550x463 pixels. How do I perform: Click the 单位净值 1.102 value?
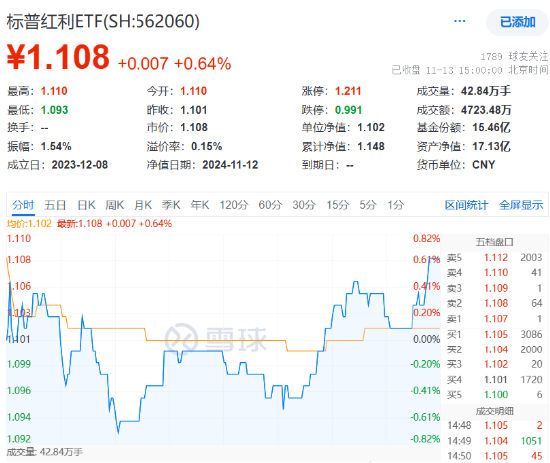(x=371, y=127)
